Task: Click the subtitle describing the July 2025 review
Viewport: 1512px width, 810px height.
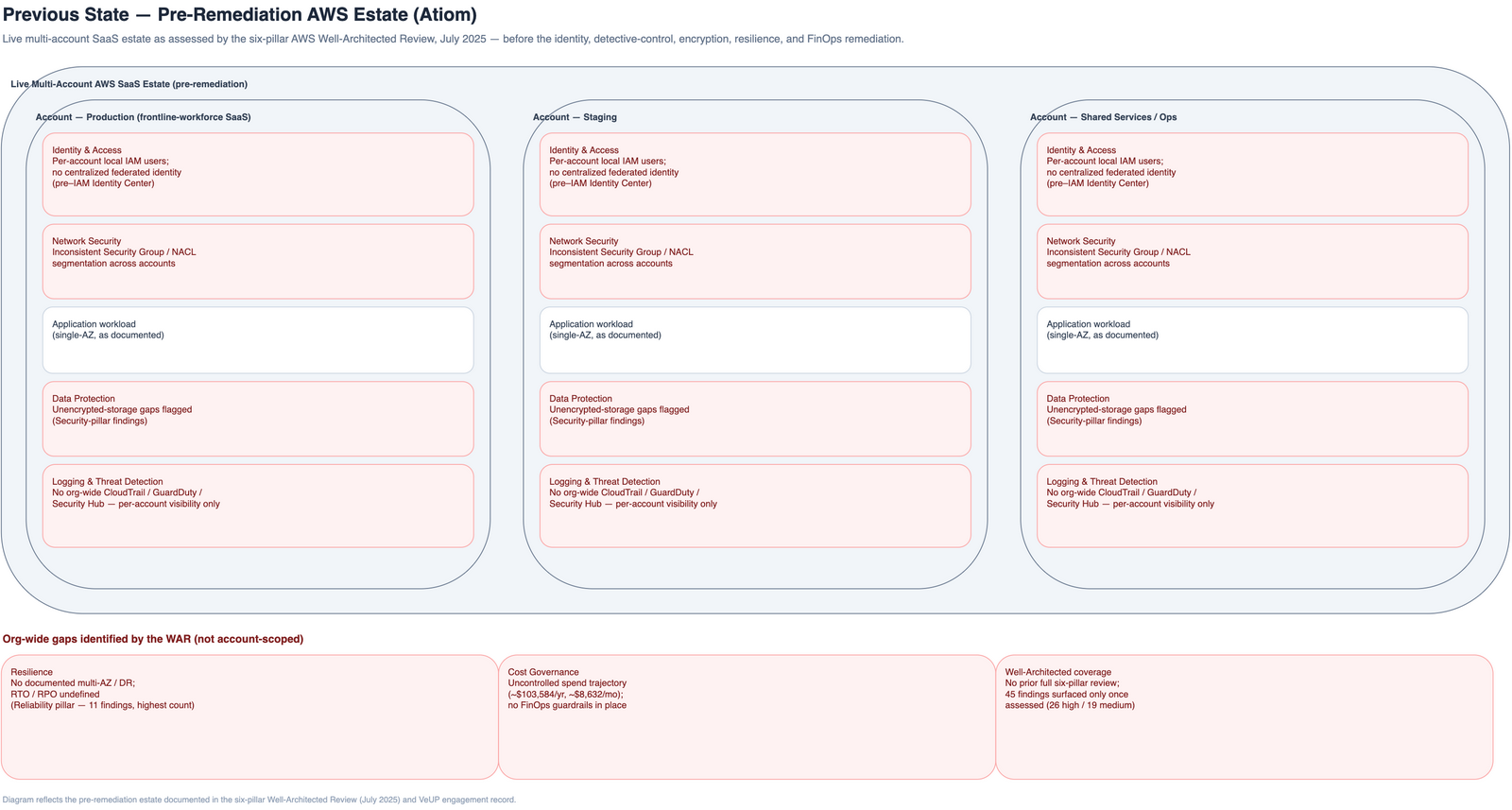Action: tap(453, 39)
